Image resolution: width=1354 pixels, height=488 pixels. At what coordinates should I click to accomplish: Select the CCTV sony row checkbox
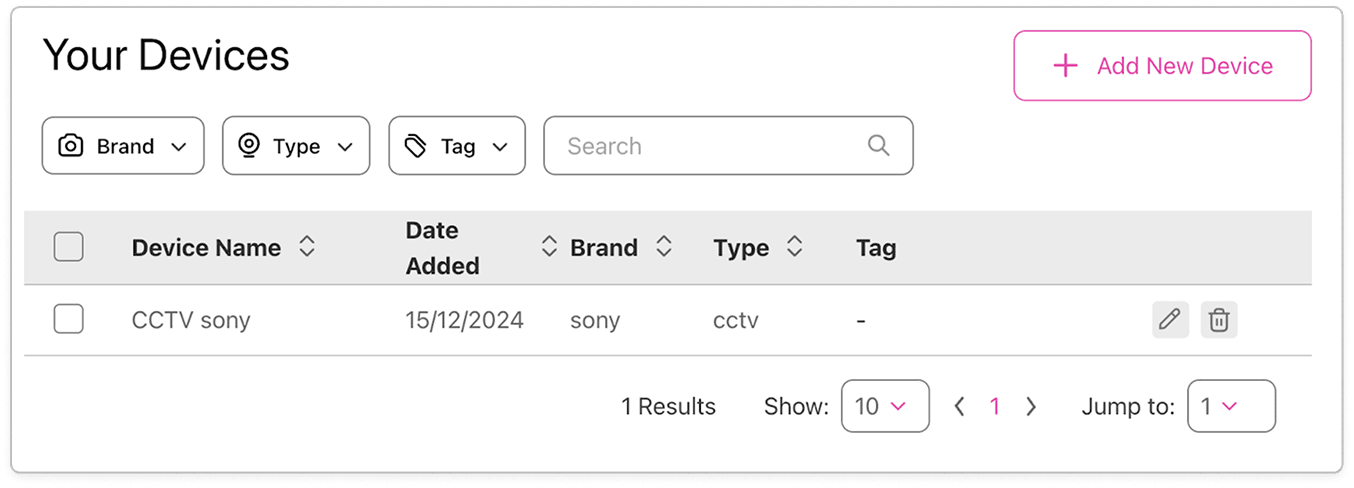pyautogui.click(x=68, y=320)
